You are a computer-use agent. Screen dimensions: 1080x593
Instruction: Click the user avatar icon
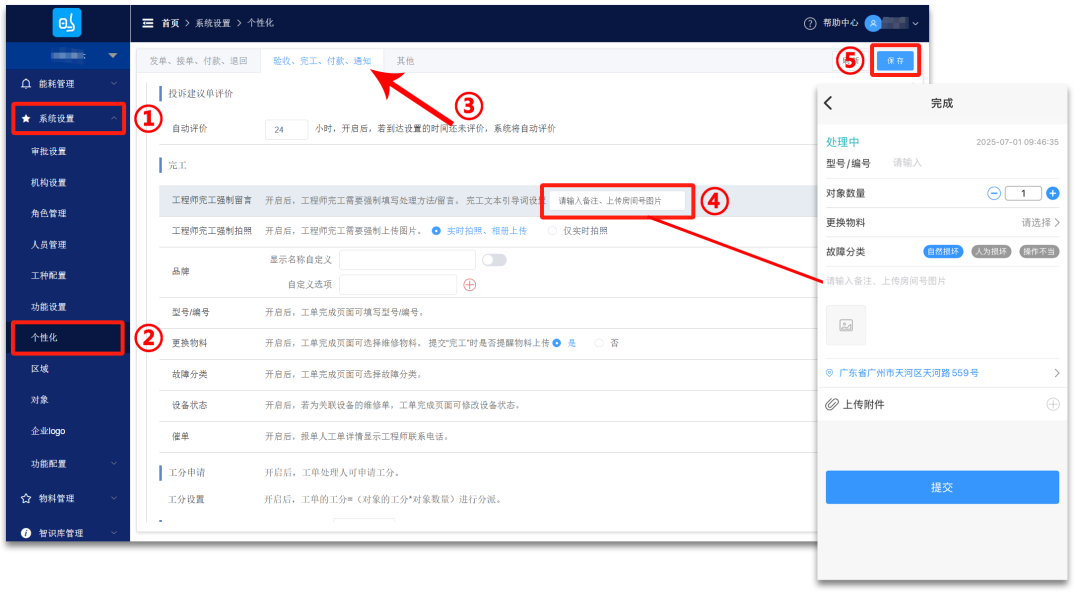click(x=873, y=23)
